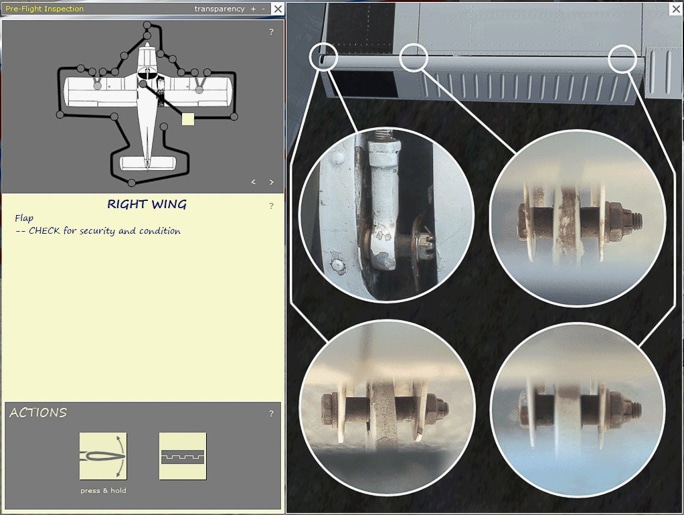Viewport: 684px width, 515px height.
Task: Increase window transparency with plus button
Action: click(253, 9)
